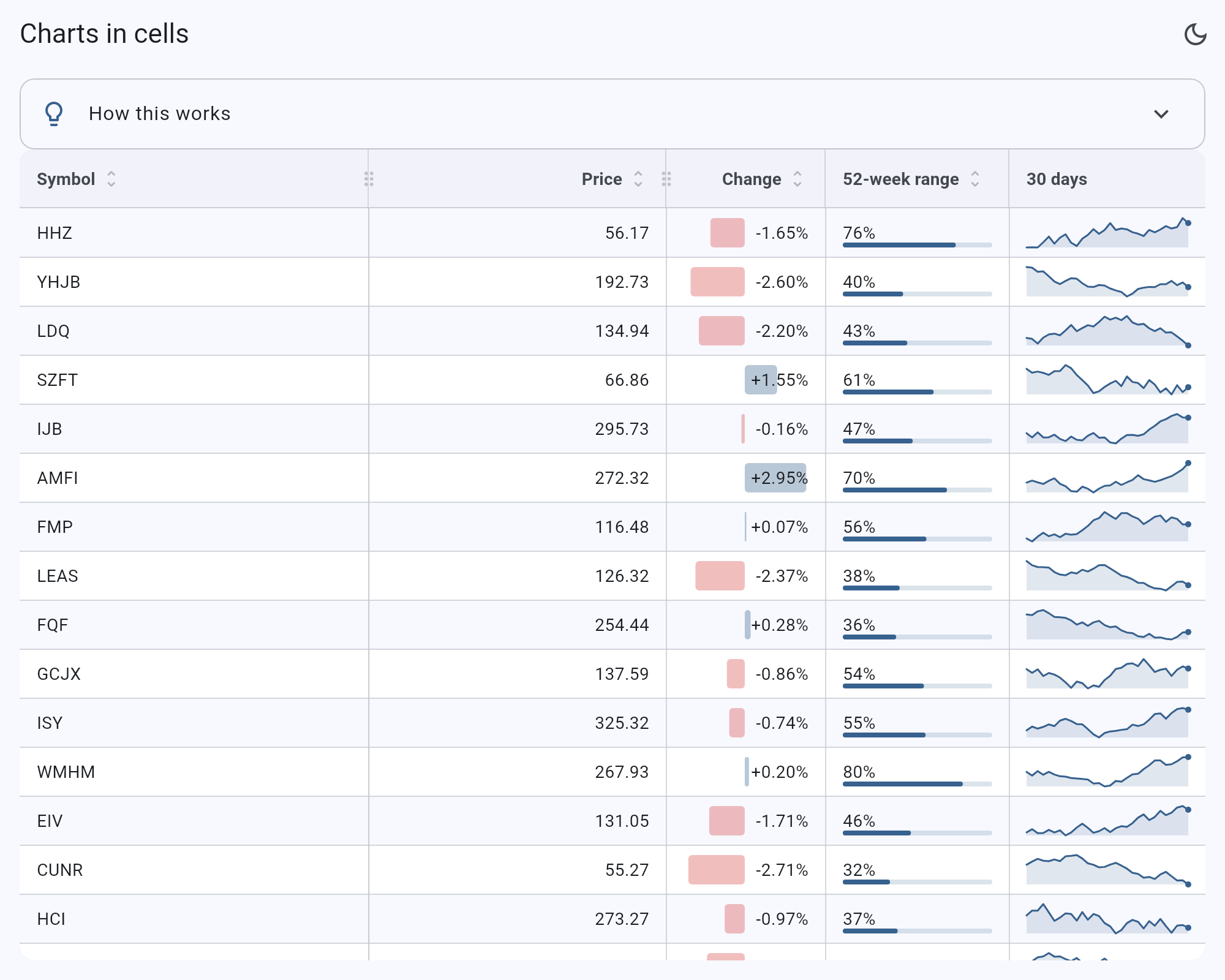Screen dimensions: 1225x980
Task: Click the Symbol header label
Action: (66, 179)
